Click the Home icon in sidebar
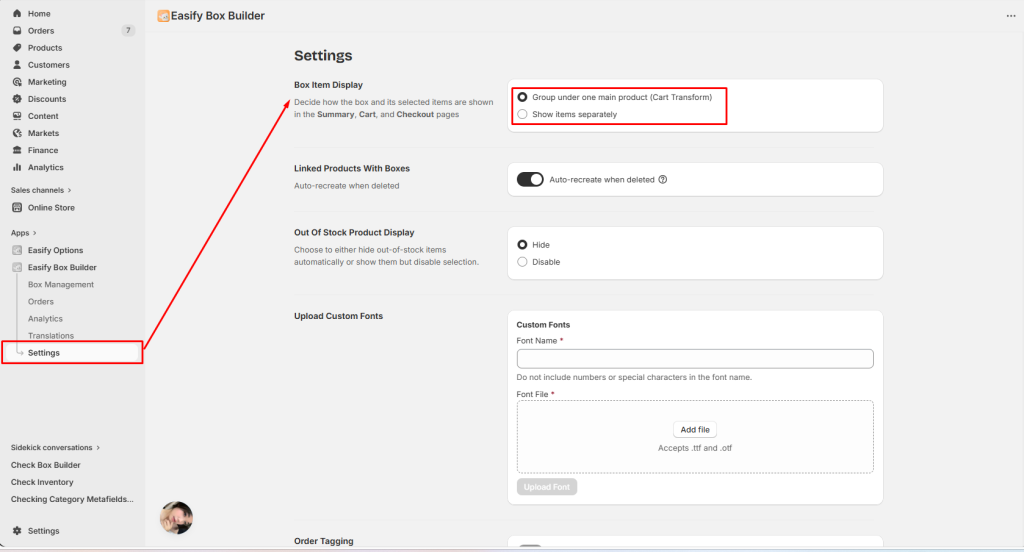This screenshot has height=552, width=1024. click(x=17, y=14)
